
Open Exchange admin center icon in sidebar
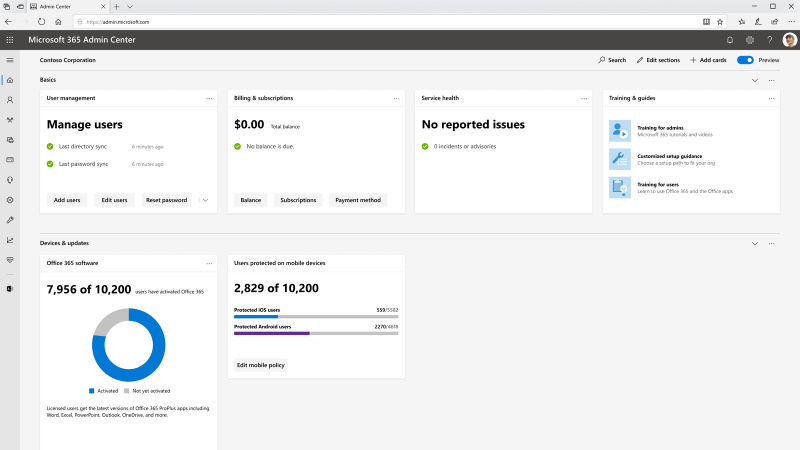(10, 289)
